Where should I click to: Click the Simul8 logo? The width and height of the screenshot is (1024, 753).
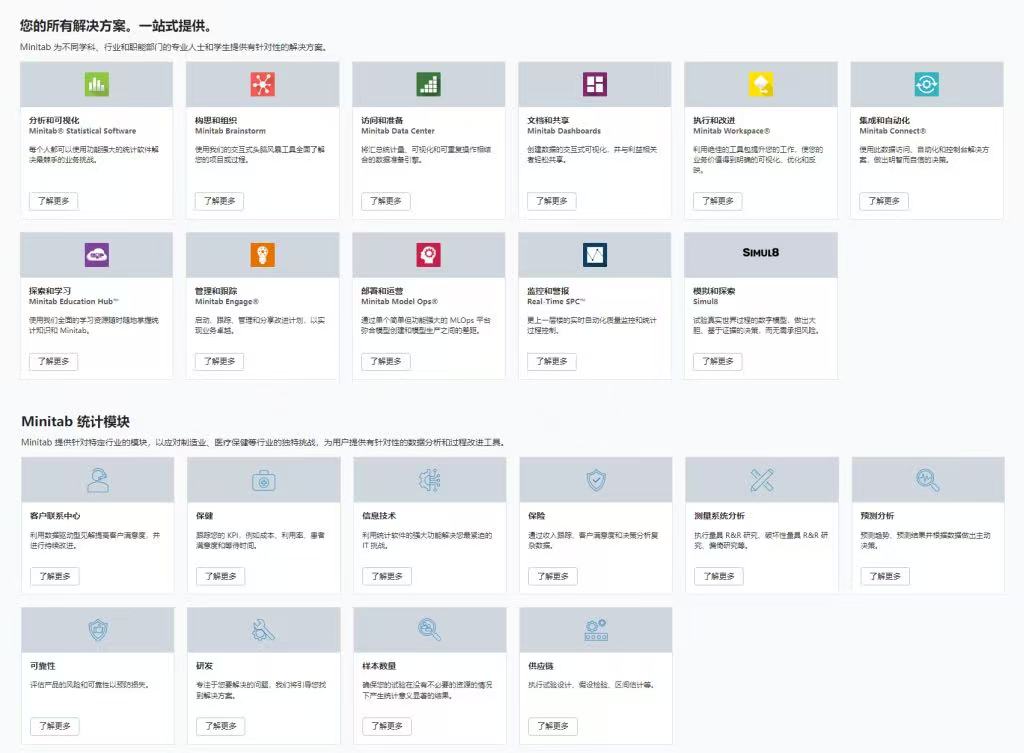(x=760, y=253)
